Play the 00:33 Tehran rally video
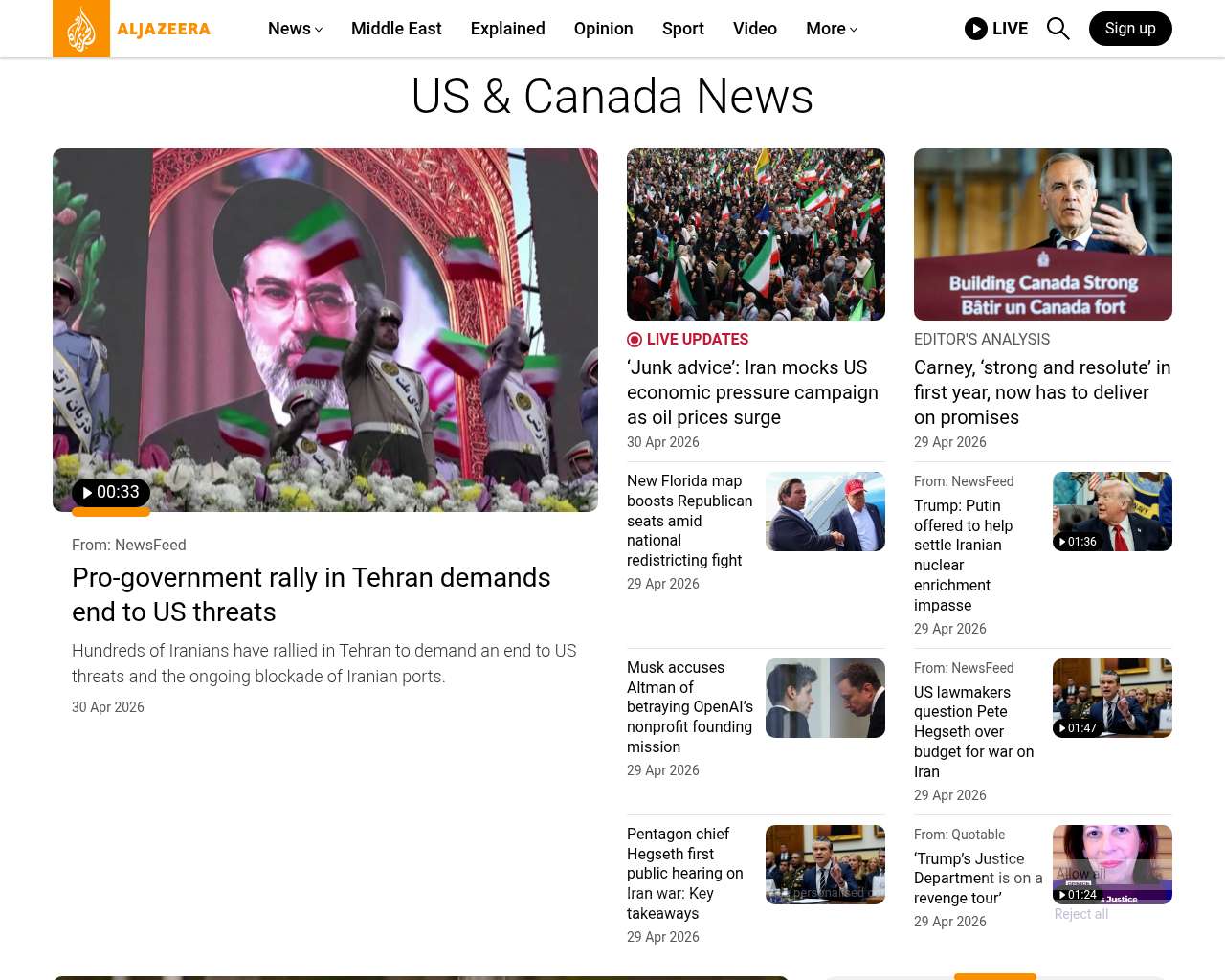Viewport: 1225px width, 980px height. pyautogui.click(x=111, y=493)
